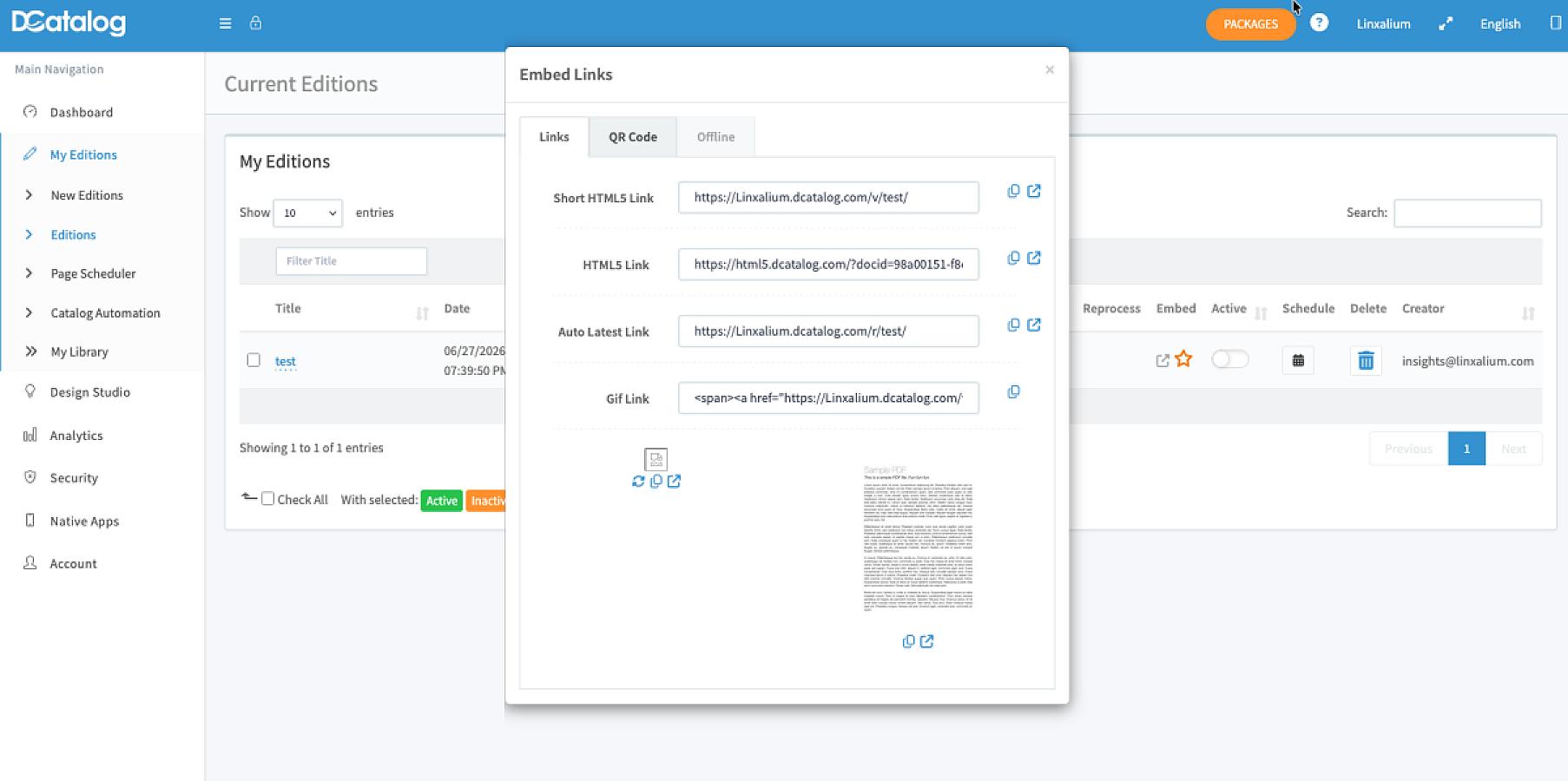Click the Previous pagination button
Viewport: 1568px width, 781px height.
coord(1408,449)
